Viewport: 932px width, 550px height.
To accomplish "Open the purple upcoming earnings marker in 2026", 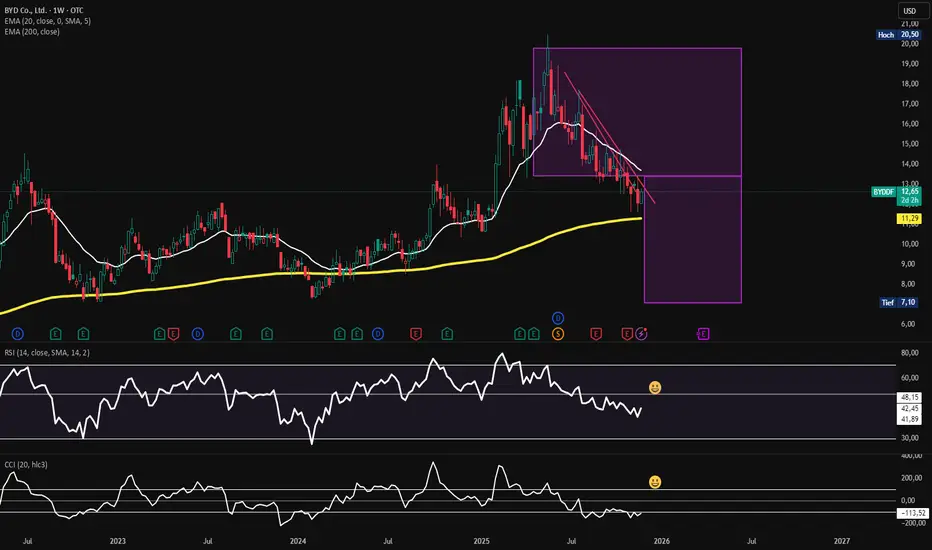I will pos(703,334).
